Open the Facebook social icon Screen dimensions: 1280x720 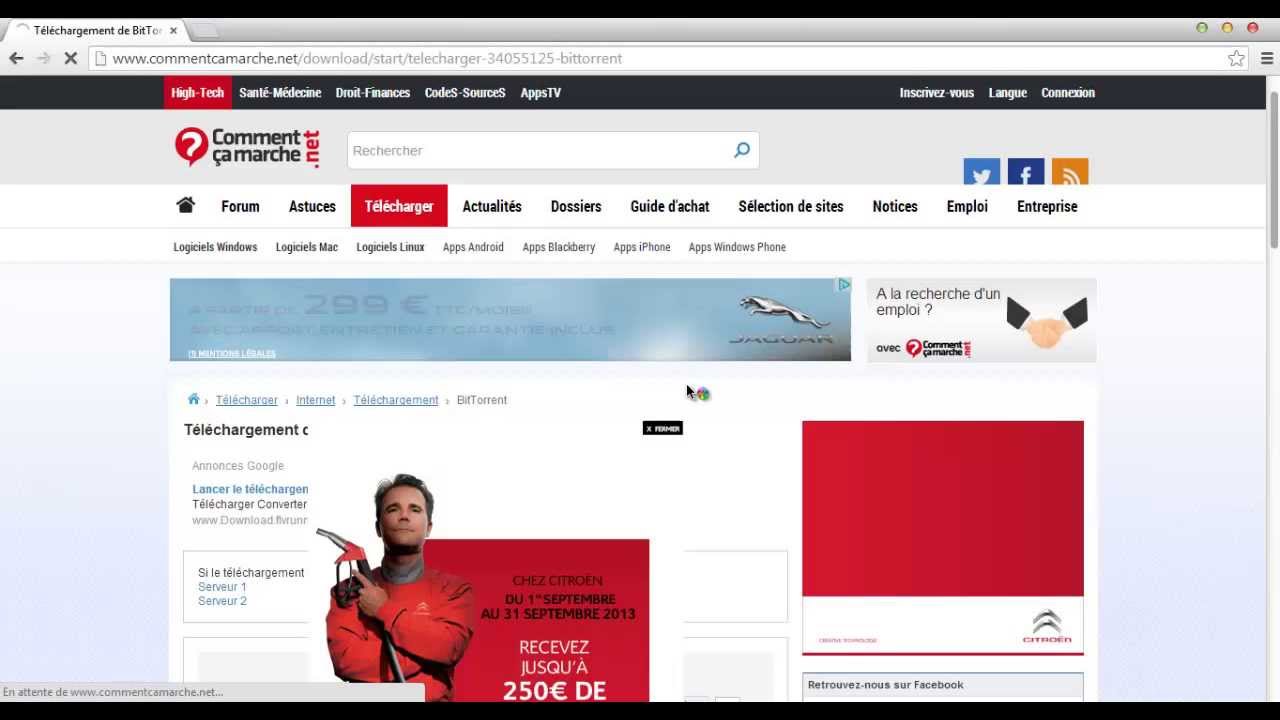[x=1025, y=172]
